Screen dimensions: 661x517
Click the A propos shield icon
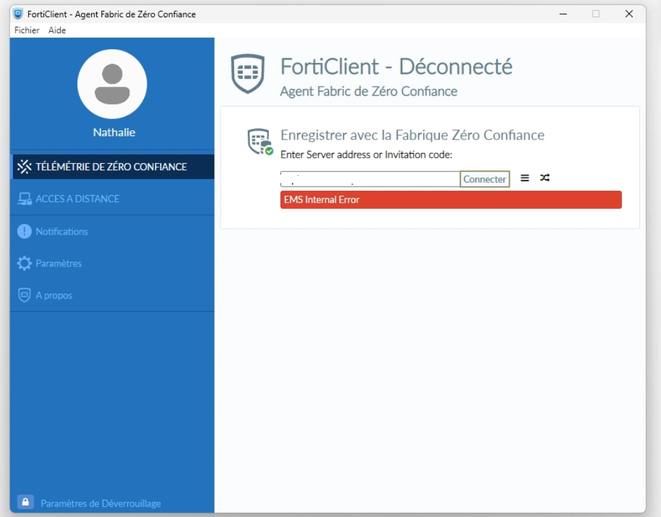(24, 295)
